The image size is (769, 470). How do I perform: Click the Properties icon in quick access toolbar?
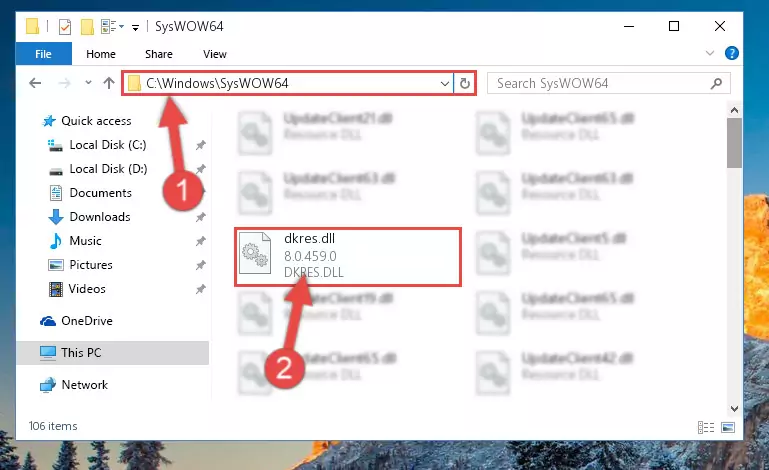(65, 26)
